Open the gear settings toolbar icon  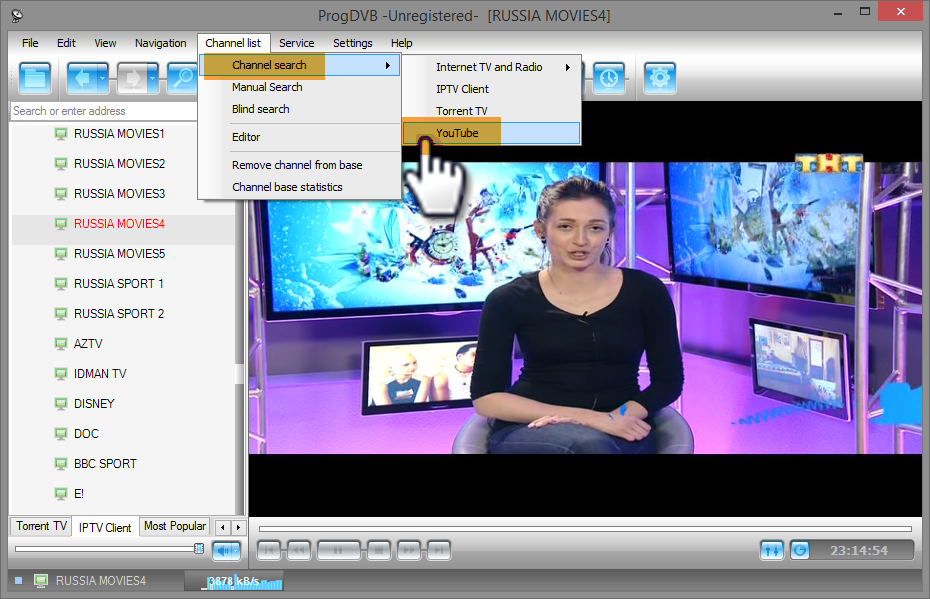[660, 78]
